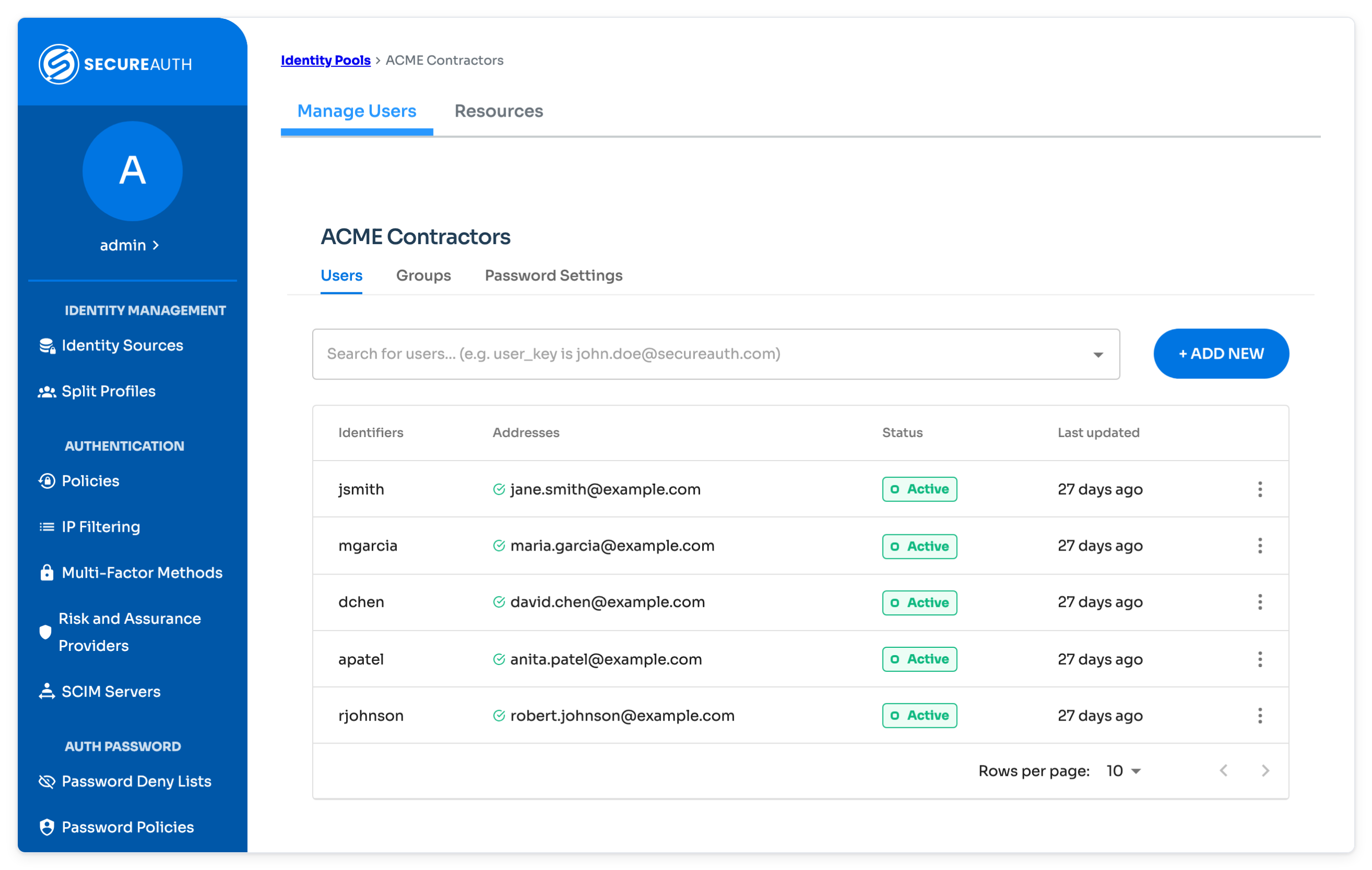Open the three-dot menu for apatel
This screenshot has height=870, width=1372.
coord(1260,659)
